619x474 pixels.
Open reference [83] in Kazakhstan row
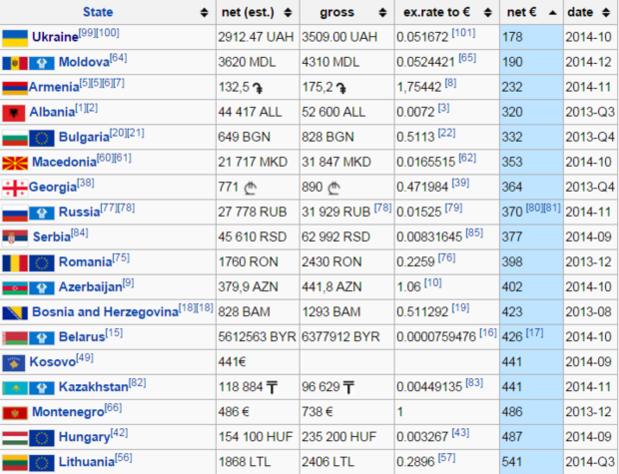click(474, 383)
